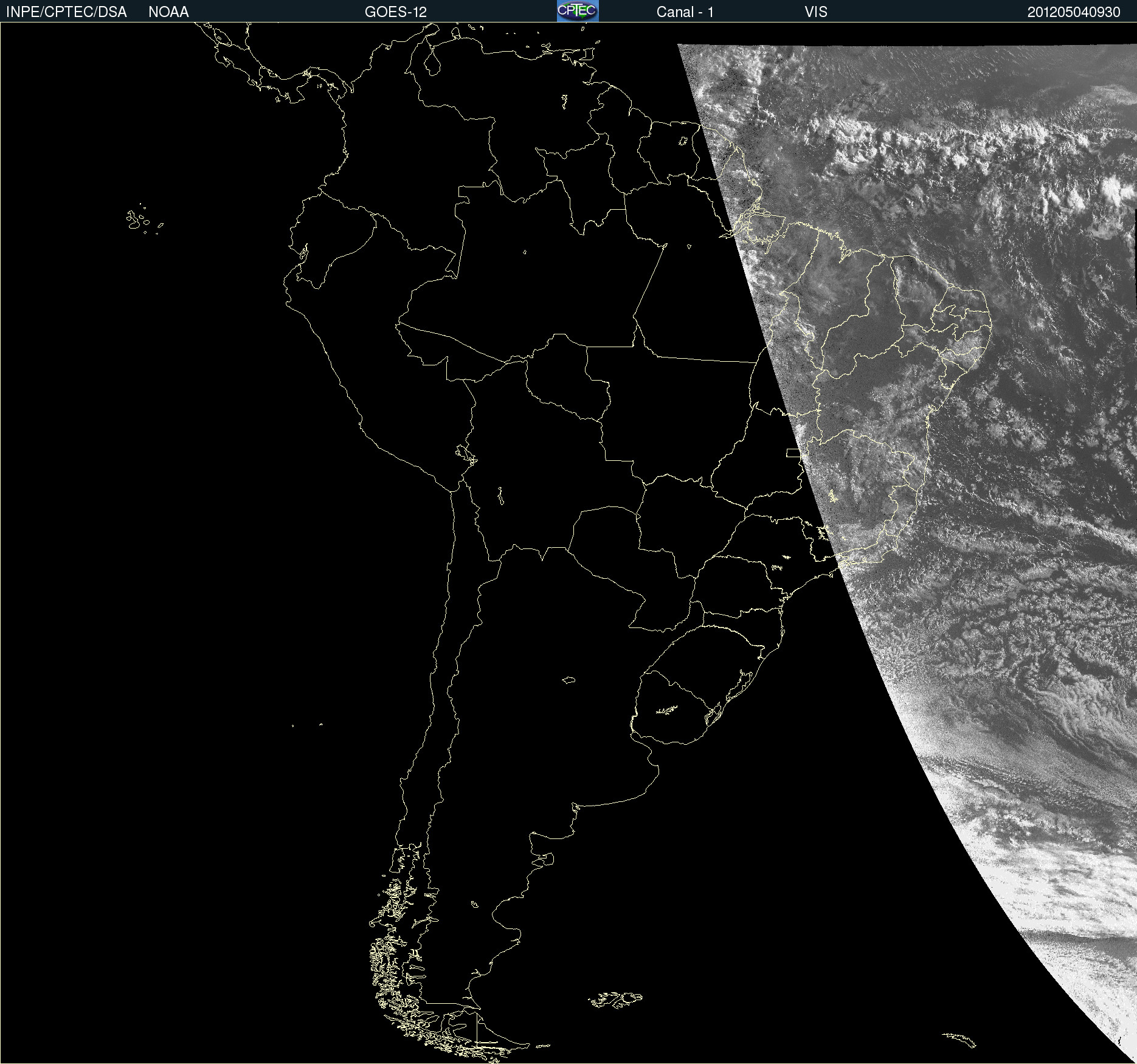Click the CPTEC logo in header
The height and width of the screenshot is (1064, 1137).
(x=578, y=11)
